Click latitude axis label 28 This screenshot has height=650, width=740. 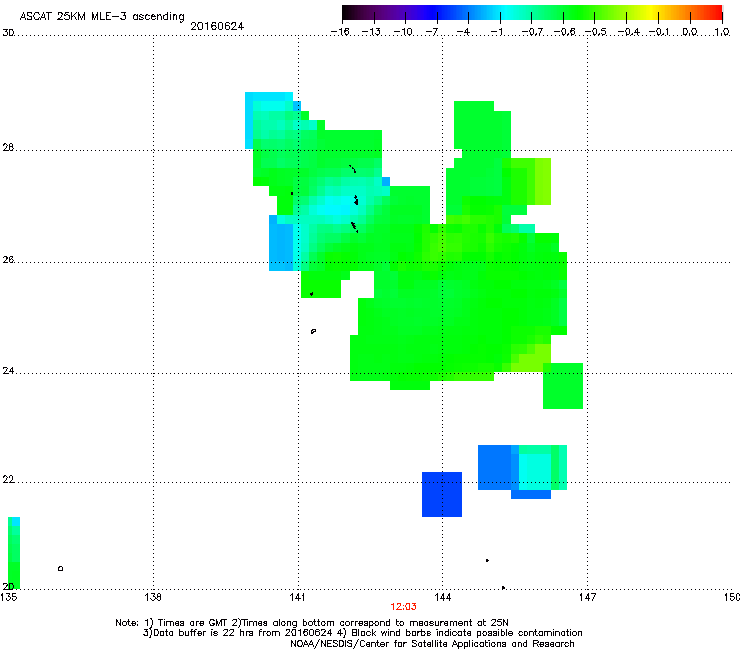coord(8,147)
